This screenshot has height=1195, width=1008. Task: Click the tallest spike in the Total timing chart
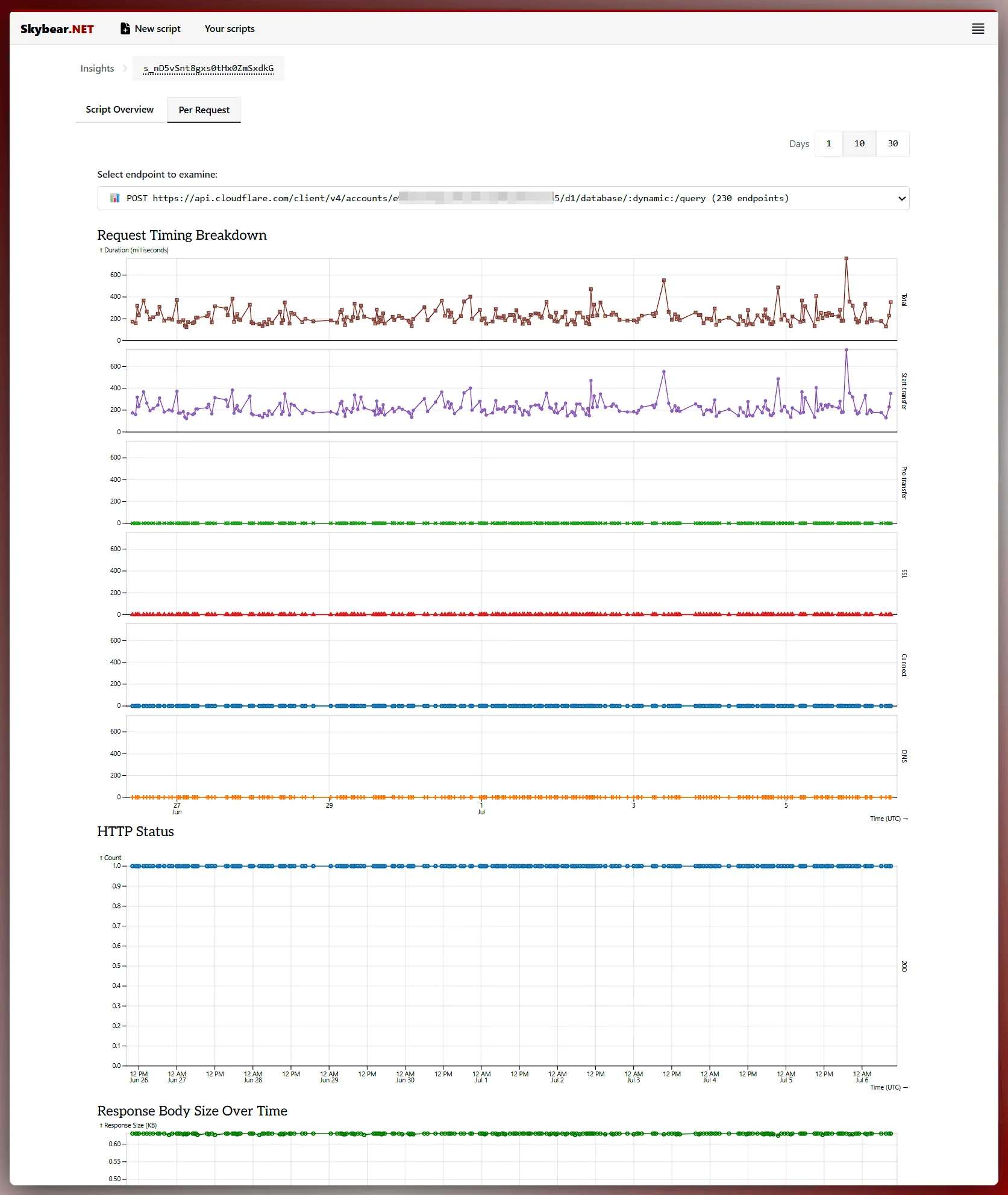click(846, 258)
